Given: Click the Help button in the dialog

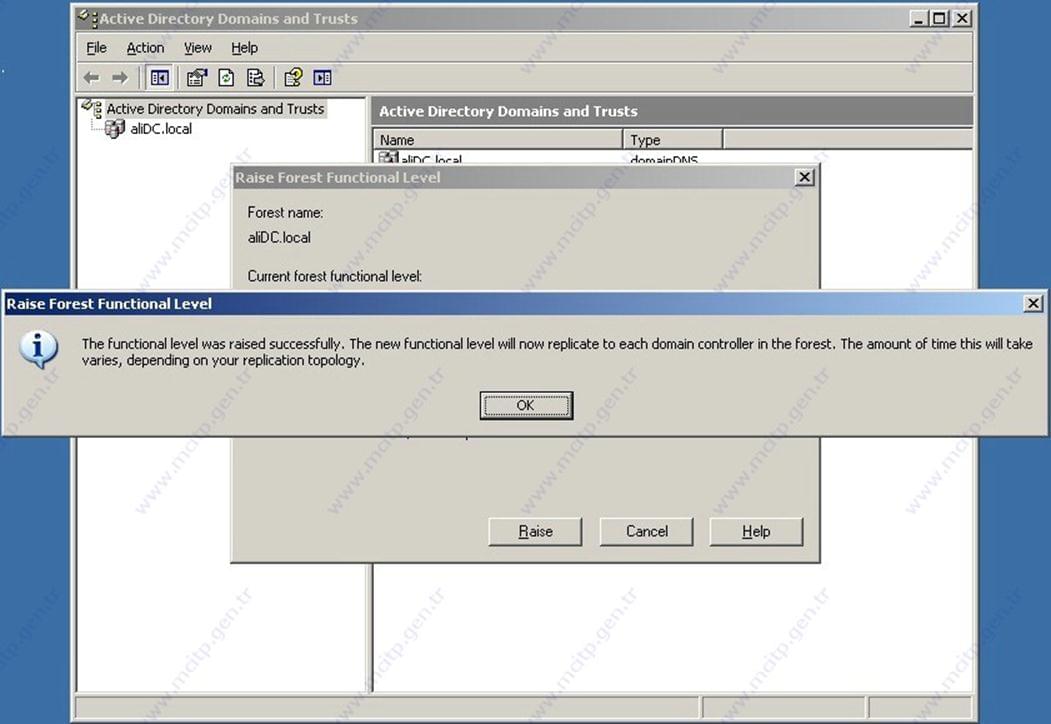Looking at the screenshot, I should point(756,532).
